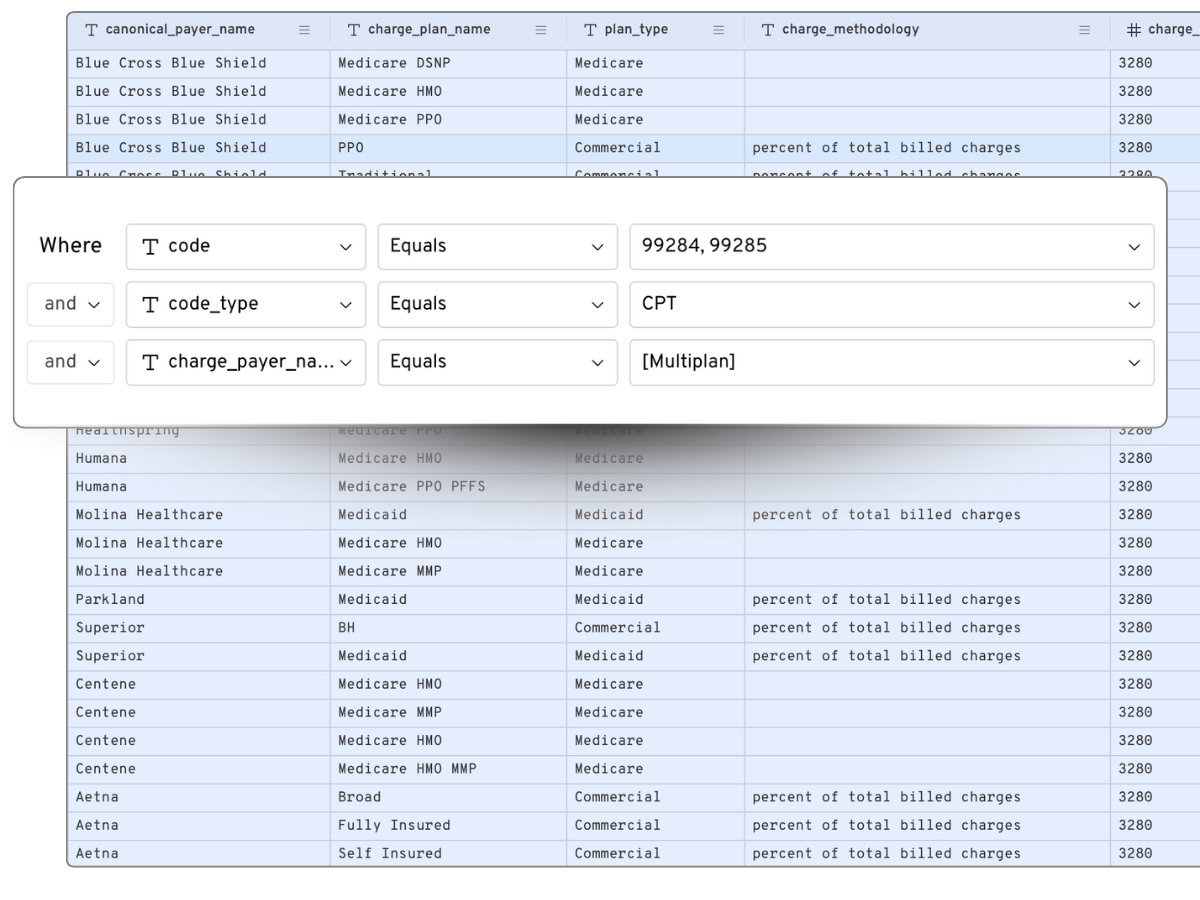Select the plan_type column header
This screenshot has height=900, width=1200.
655,30
